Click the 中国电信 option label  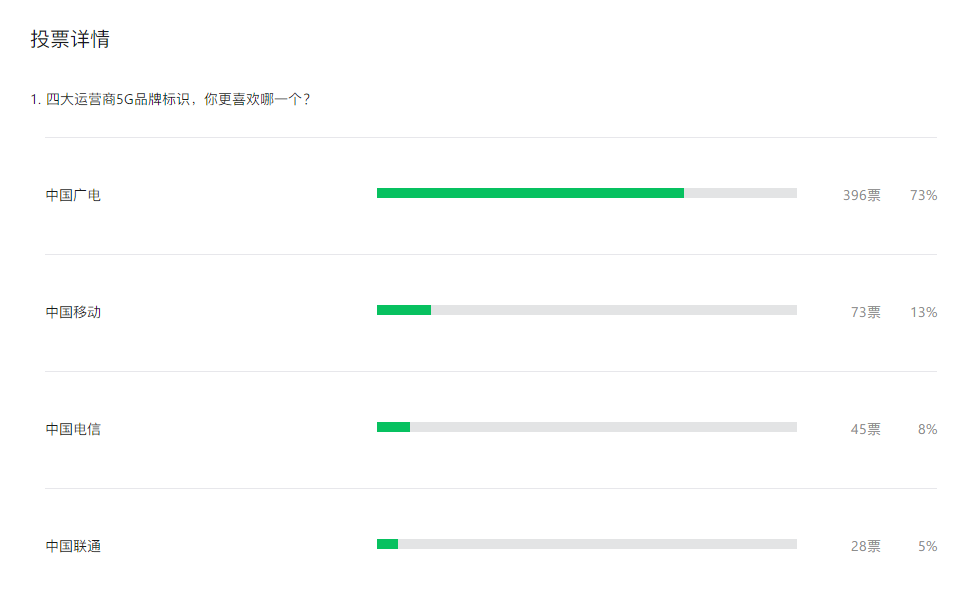pyautogui.click(x=73, y=429)
